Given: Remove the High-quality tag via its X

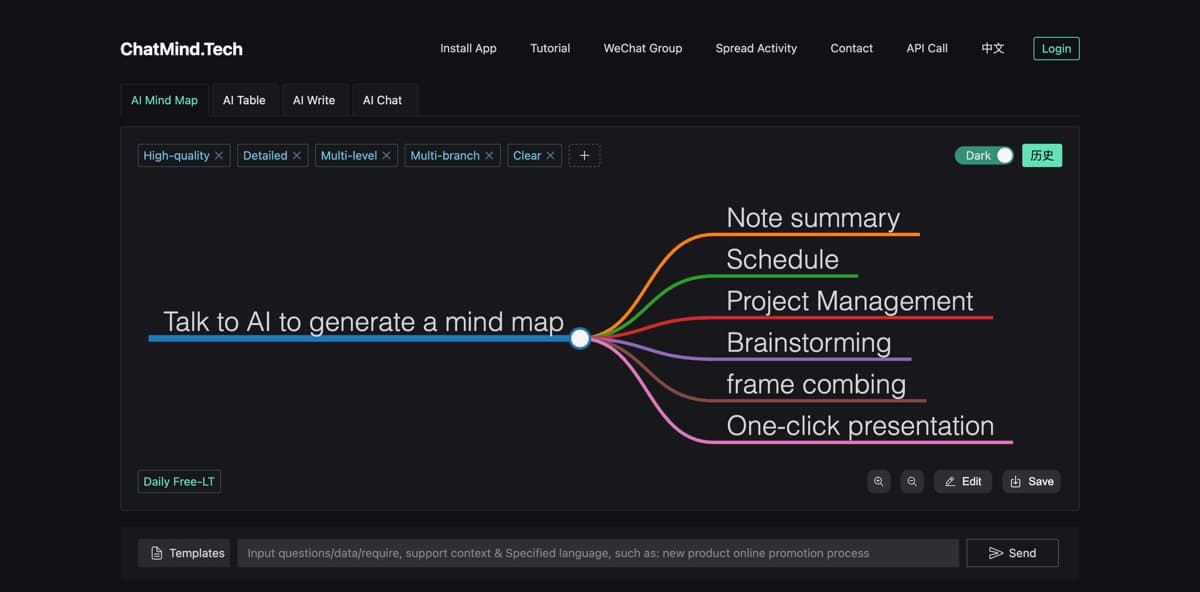Looking at the screenshot, I should [x=219, y=156].
